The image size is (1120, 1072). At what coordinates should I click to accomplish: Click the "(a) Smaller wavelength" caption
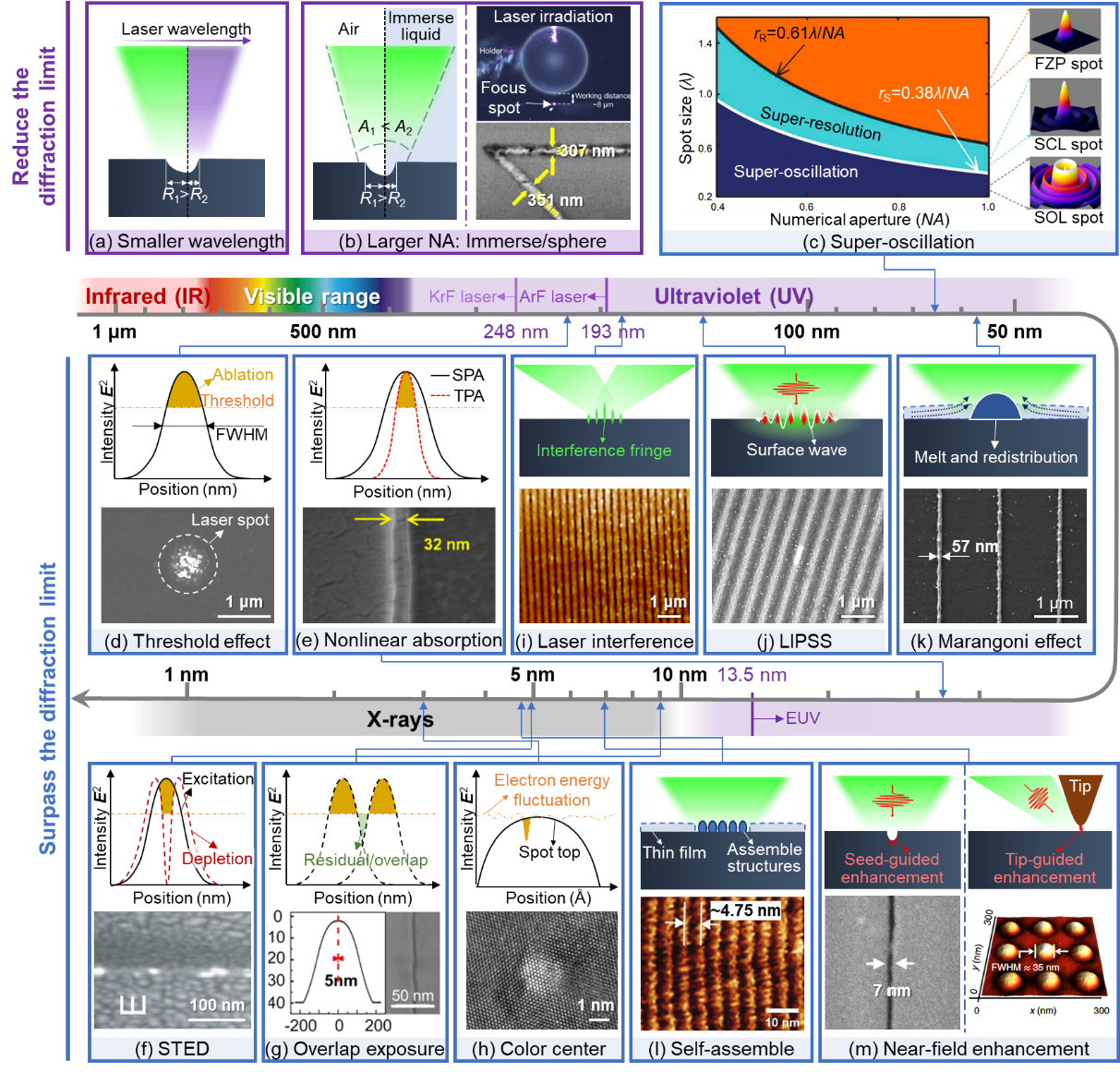tap(187, 241)
